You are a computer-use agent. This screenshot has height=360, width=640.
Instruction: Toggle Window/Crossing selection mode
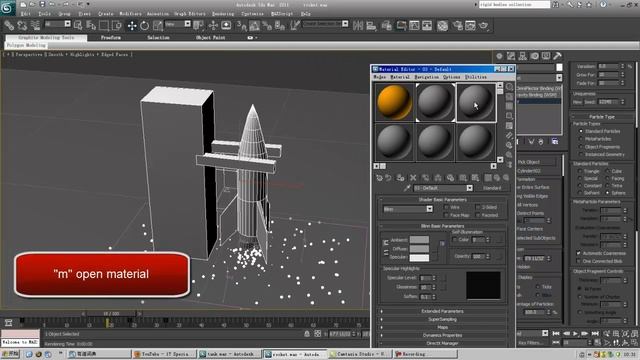point(117,26)
